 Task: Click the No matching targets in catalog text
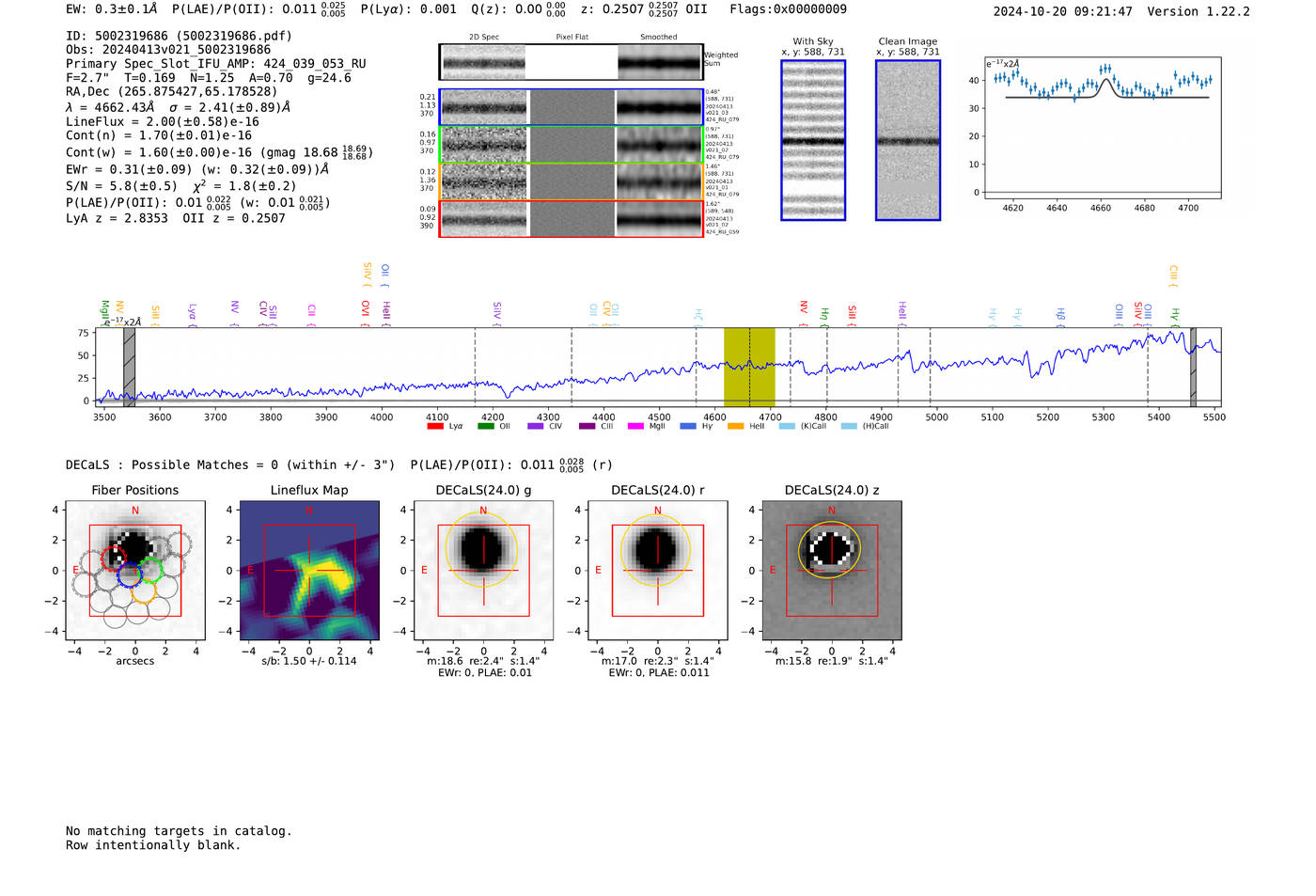179,831
